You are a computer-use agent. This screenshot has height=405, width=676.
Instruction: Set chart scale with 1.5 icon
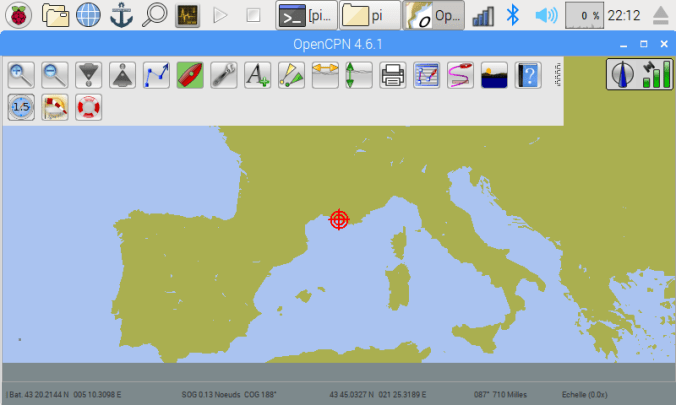(21, 107)
